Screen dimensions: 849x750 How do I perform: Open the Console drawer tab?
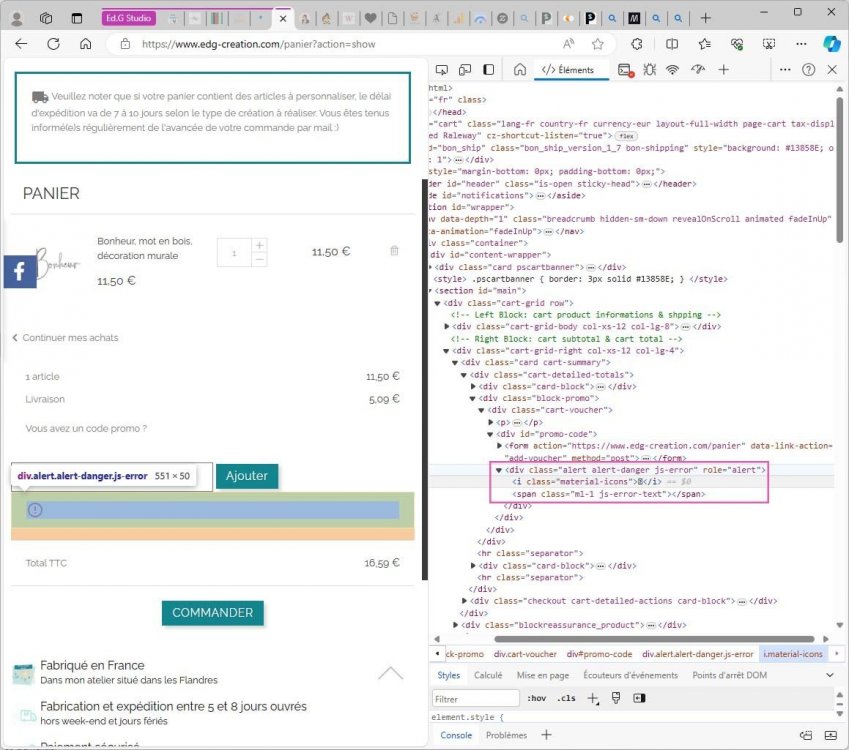point(456,735)
